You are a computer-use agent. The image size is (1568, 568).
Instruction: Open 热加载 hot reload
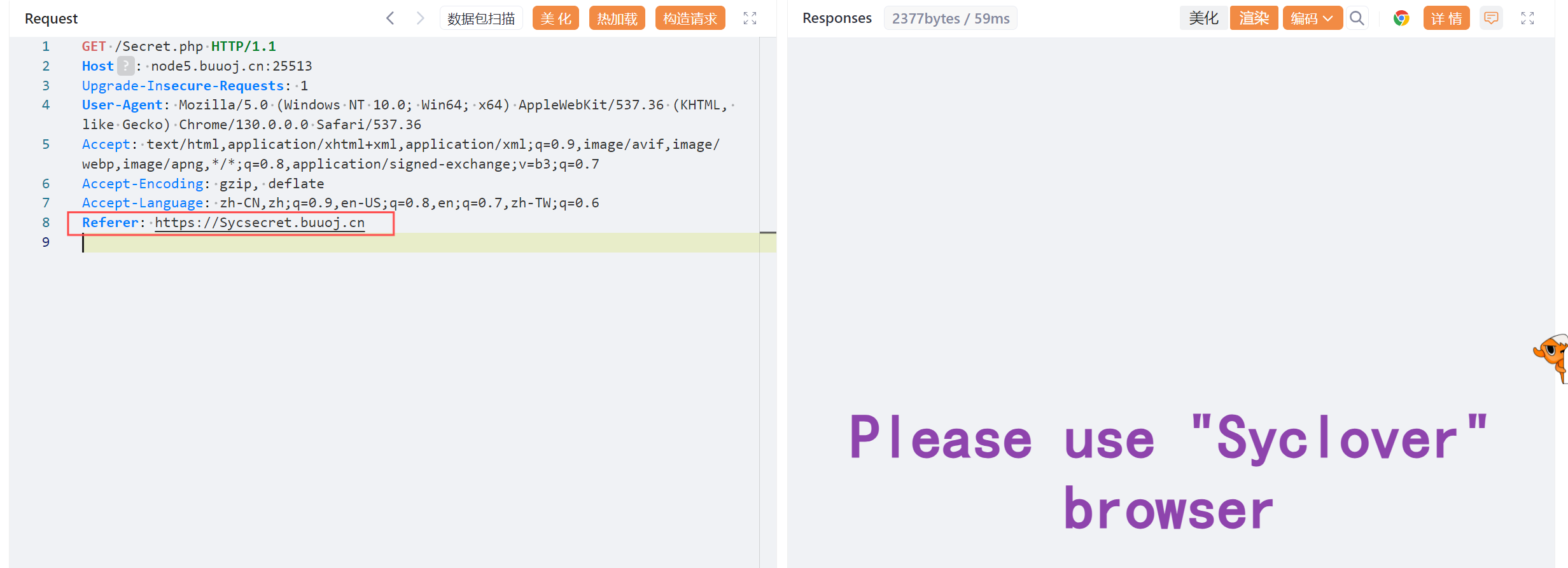(x=617, y=18)
